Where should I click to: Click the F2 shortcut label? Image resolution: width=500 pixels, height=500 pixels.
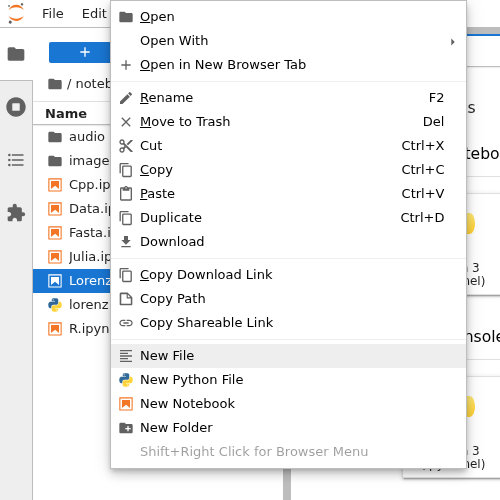coord(436,98)
